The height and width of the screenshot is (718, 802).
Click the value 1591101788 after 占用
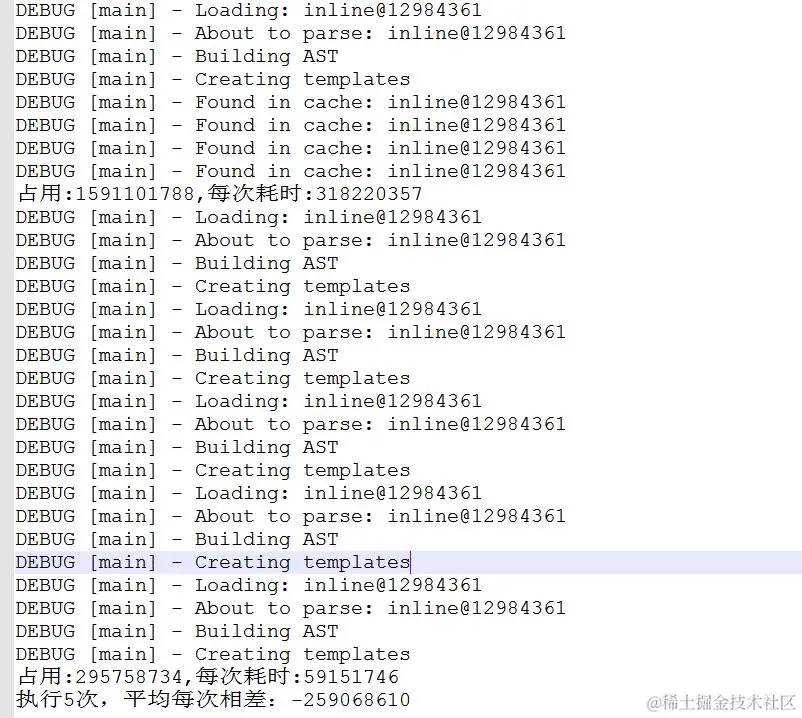135,194
